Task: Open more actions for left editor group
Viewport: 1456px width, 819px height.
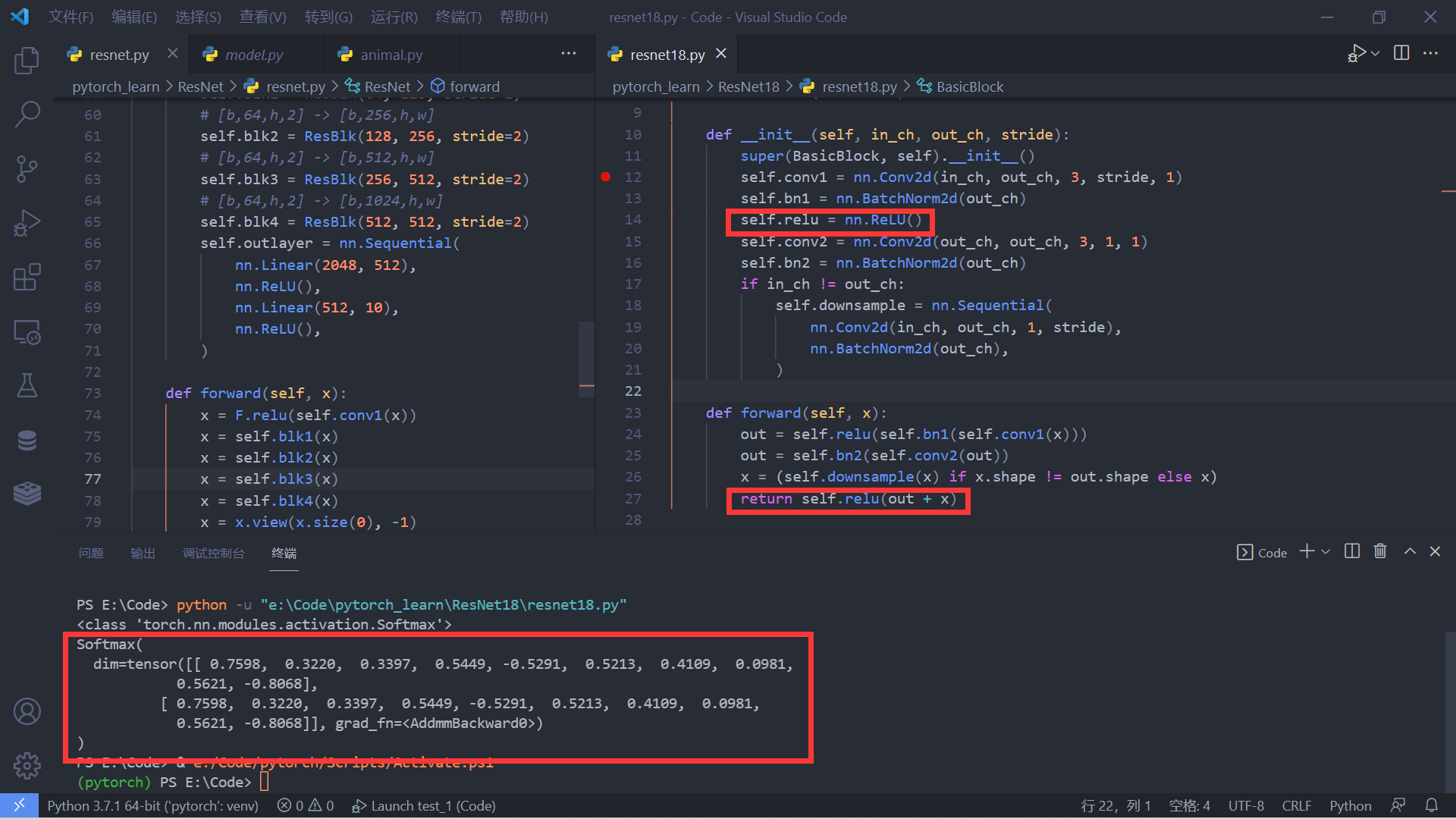Action: point(569,53)
